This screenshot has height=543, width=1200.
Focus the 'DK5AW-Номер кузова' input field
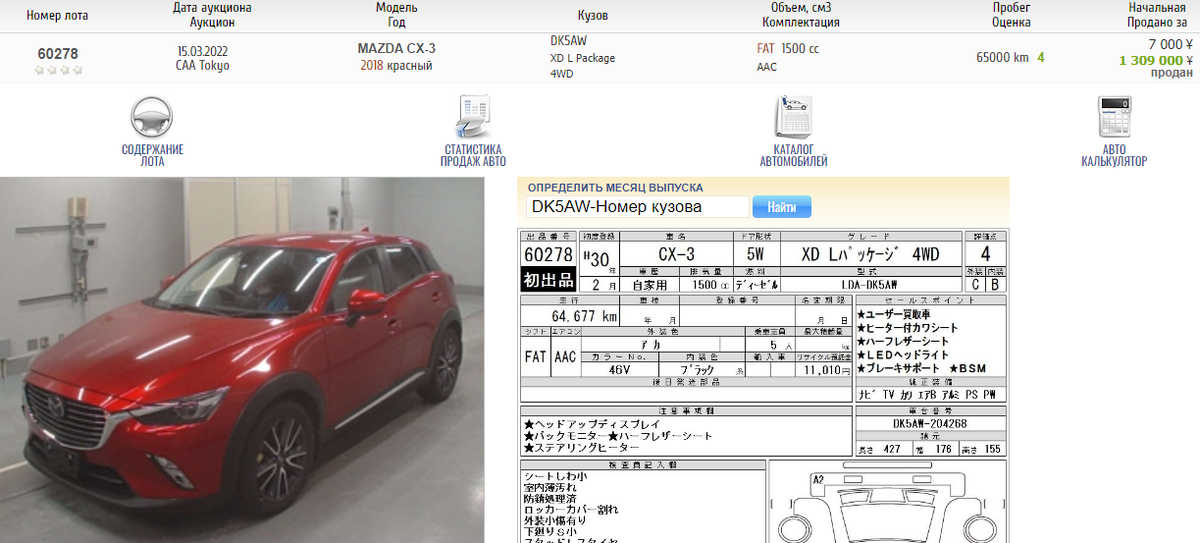[637, 207]
